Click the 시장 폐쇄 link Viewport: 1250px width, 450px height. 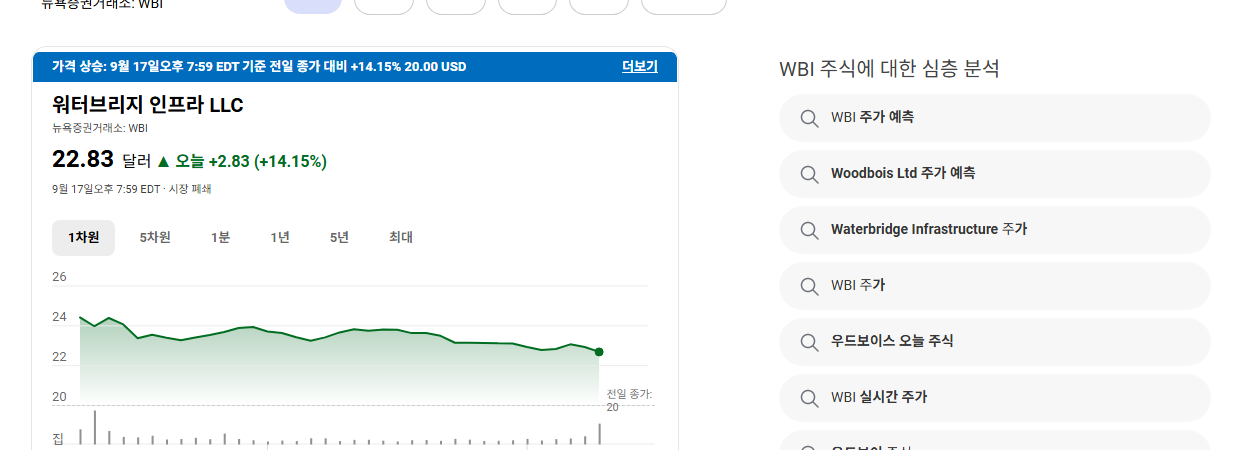(189, 189)
